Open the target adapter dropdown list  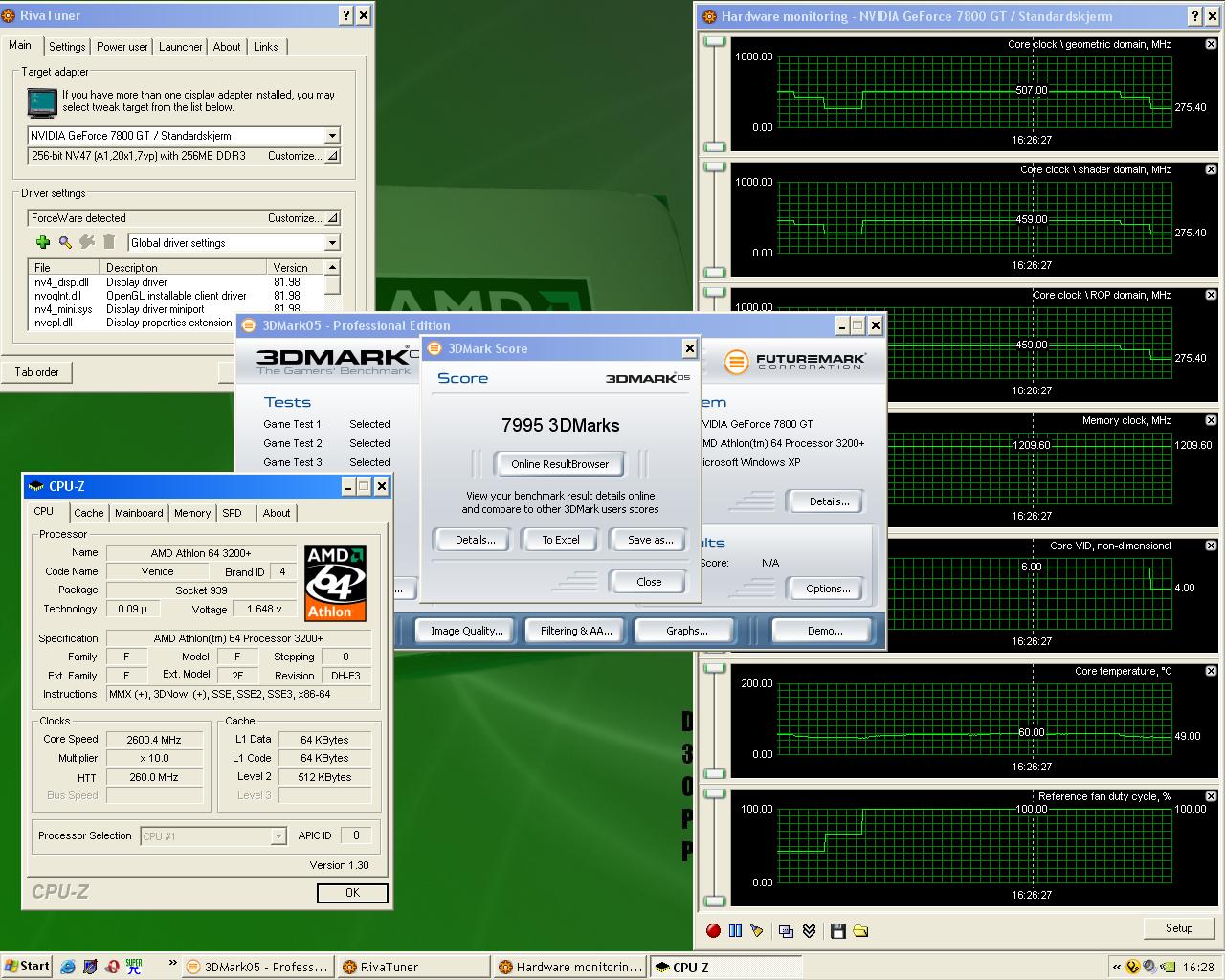[x=332, y=136]
